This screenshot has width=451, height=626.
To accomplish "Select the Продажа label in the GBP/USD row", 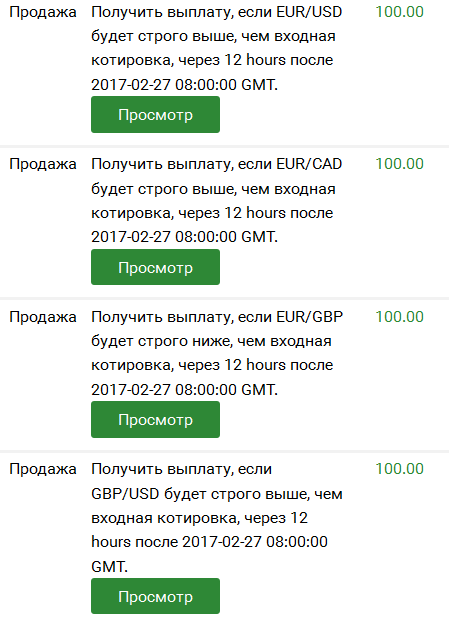I will point(43,470).
